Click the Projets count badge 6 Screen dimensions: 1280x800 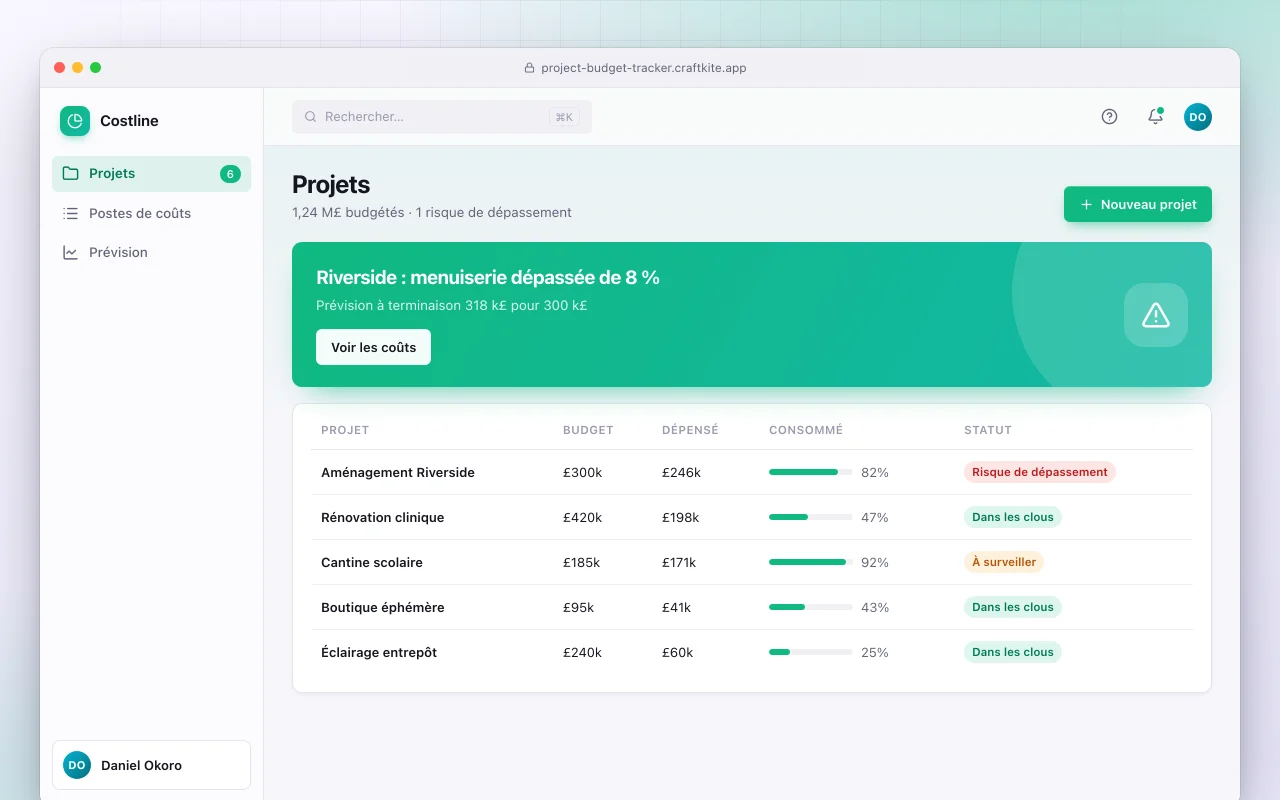tap(230, 174)
